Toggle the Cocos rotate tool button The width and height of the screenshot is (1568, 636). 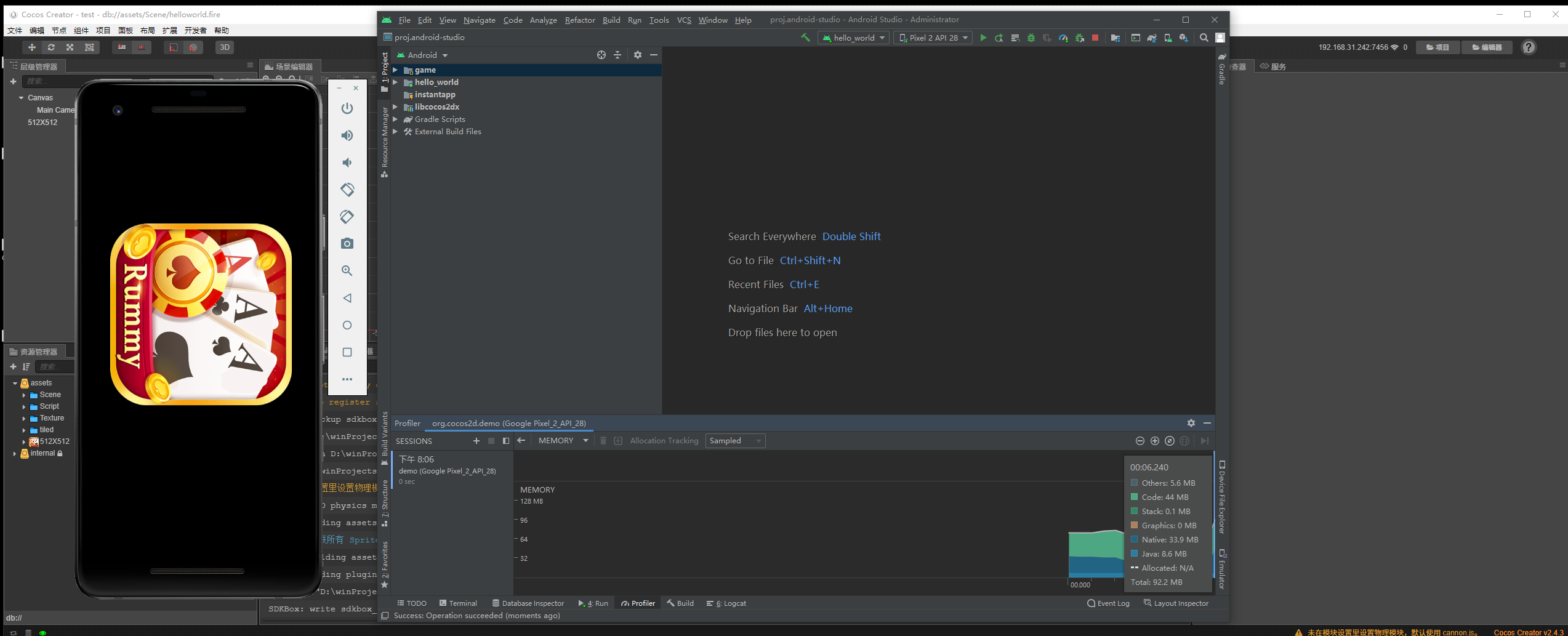click(x=51, y=47)
